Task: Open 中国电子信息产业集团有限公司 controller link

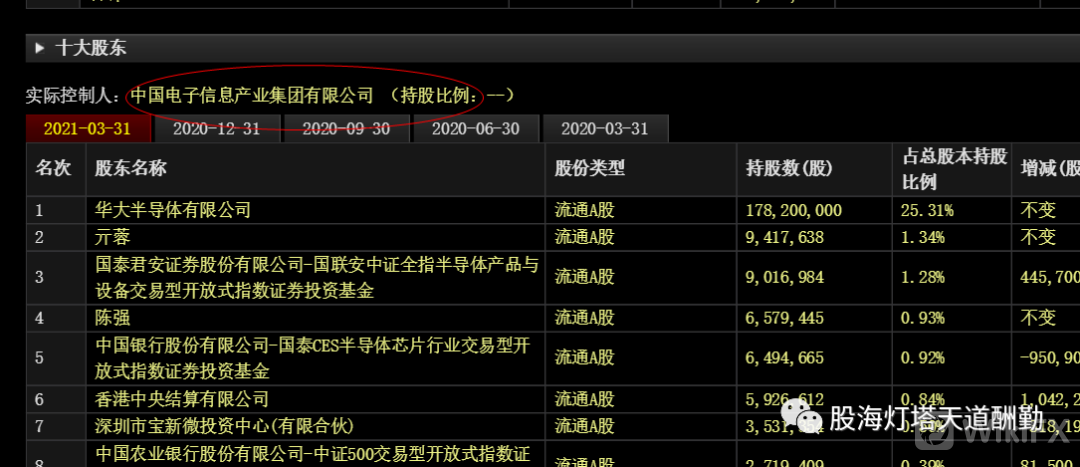Action: (251, 97)
